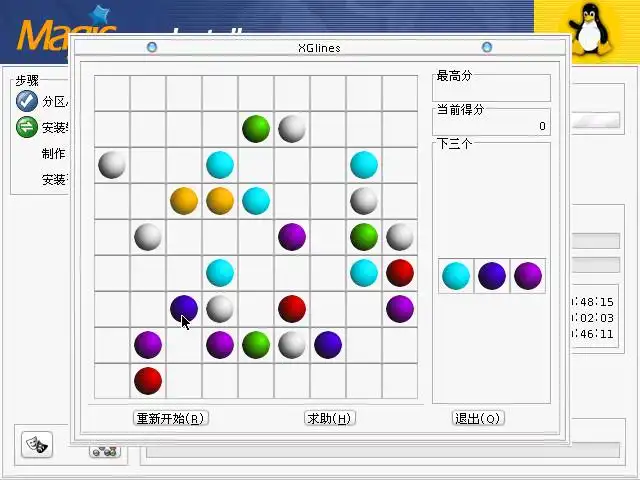Ask for a hint with 求助(H)

(330, 418)
